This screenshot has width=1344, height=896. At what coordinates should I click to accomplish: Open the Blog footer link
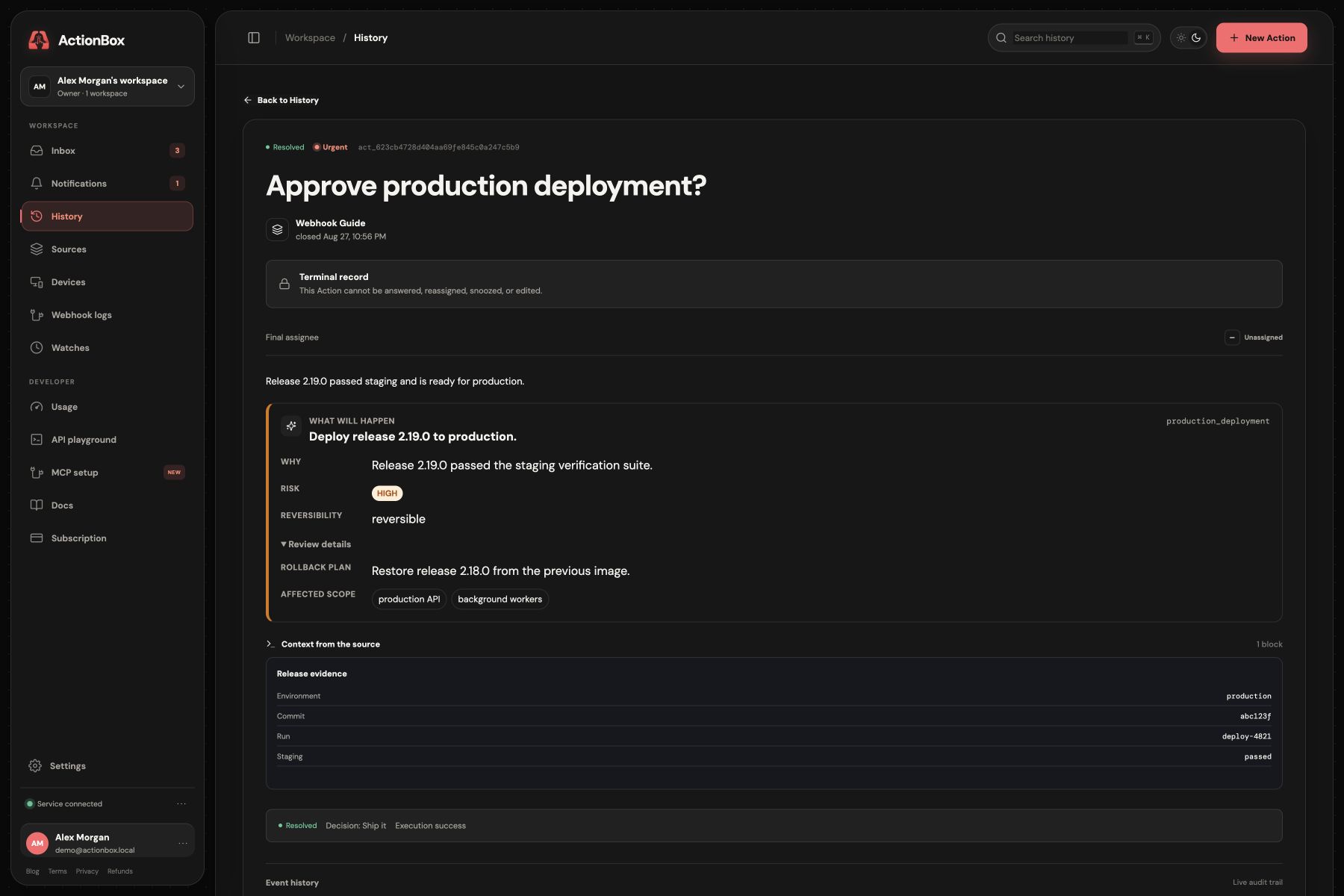point(32,871)
